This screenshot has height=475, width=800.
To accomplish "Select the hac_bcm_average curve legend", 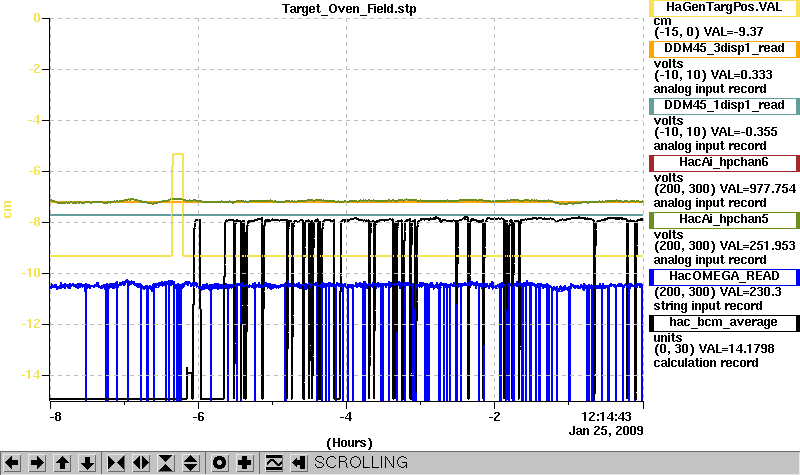I will tap(724, 323).
